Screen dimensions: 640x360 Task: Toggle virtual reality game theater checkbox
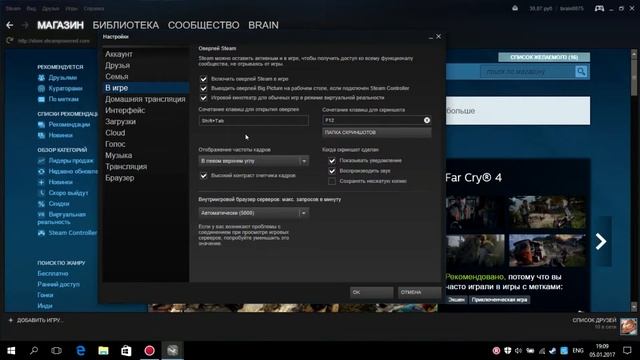(x=203, y=98)
